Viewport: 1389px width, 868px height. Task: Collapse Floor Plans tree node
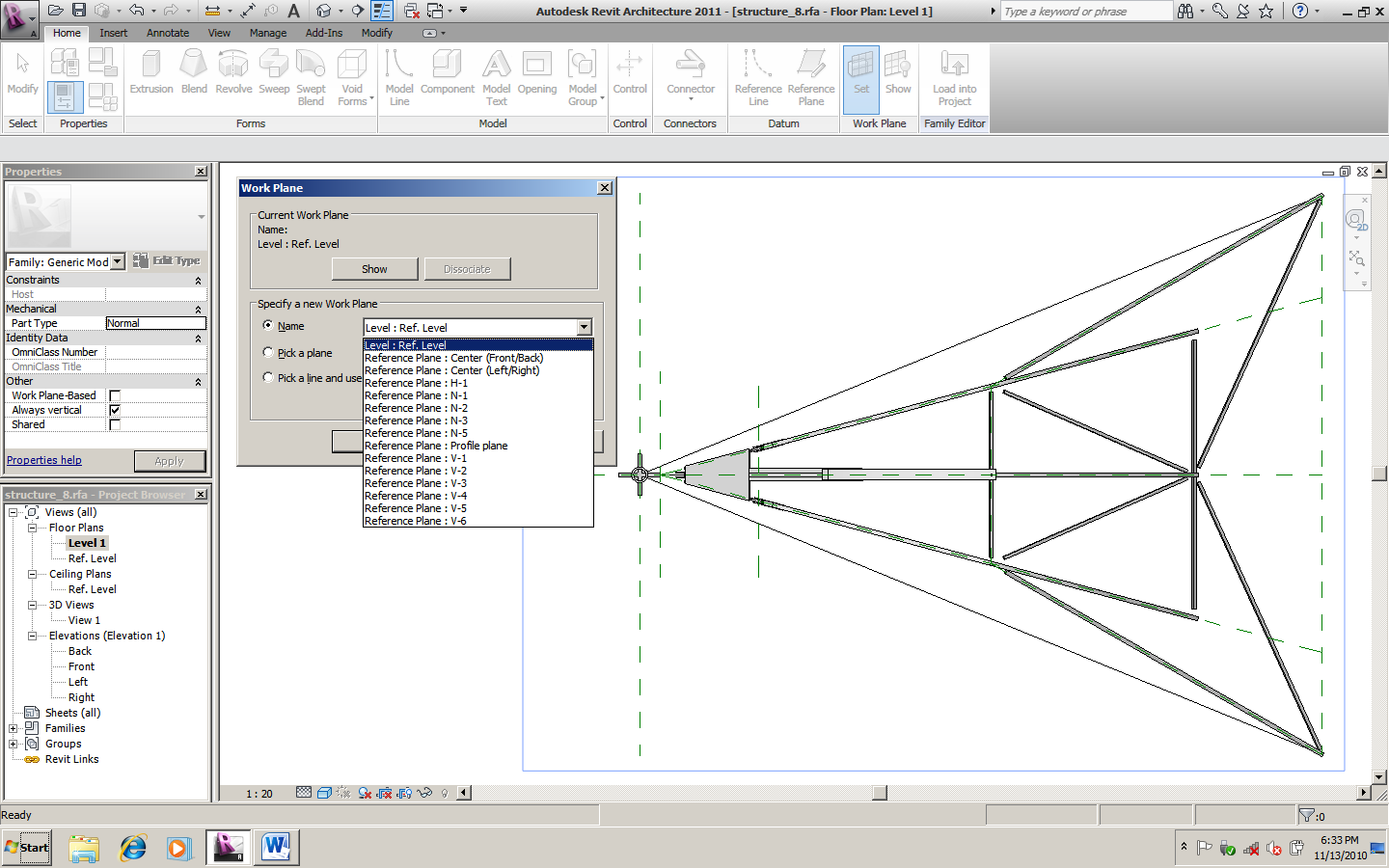pos(32,528)
